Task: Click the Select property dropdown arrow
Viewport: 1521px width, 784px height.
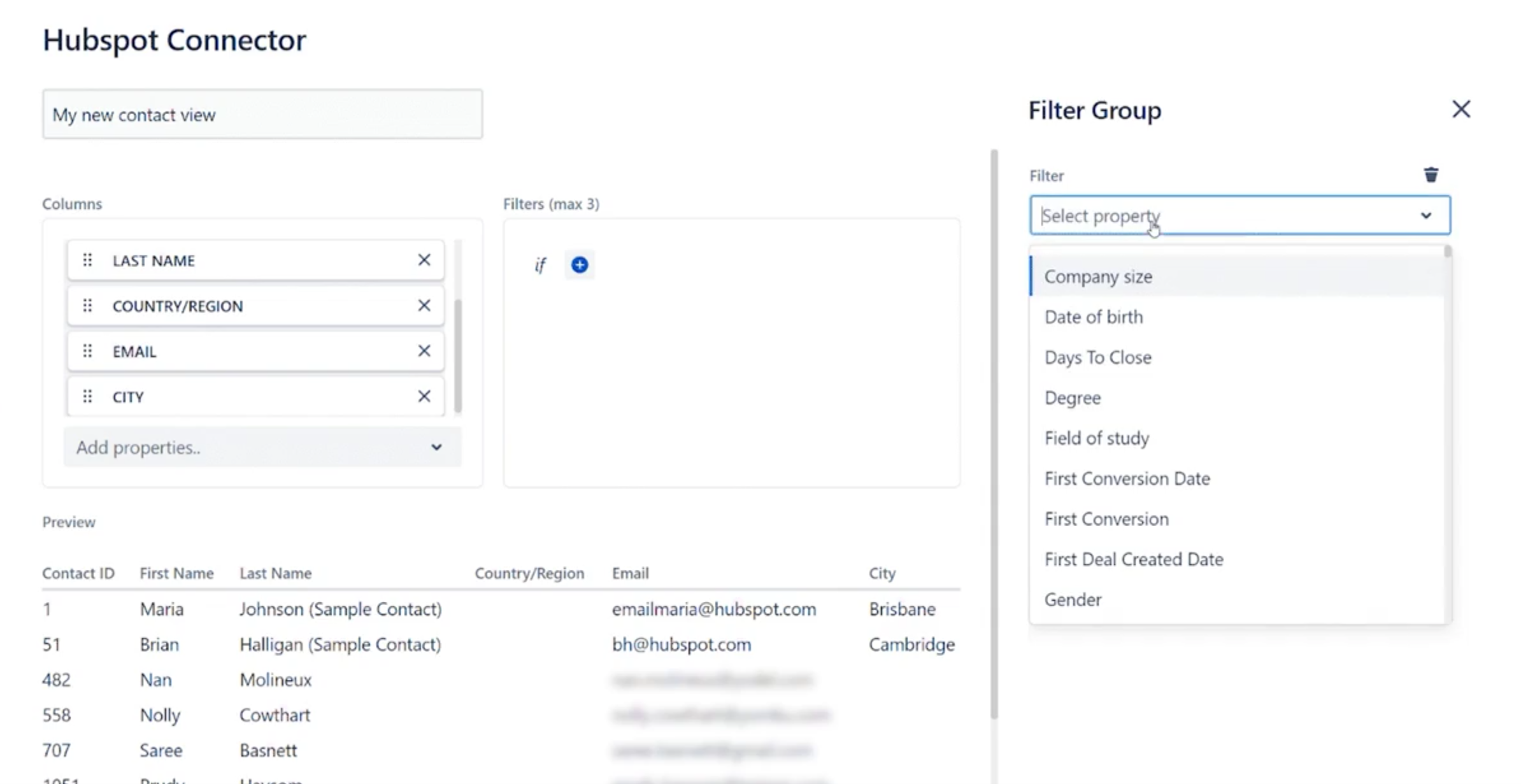Action: pos(1425,215)
